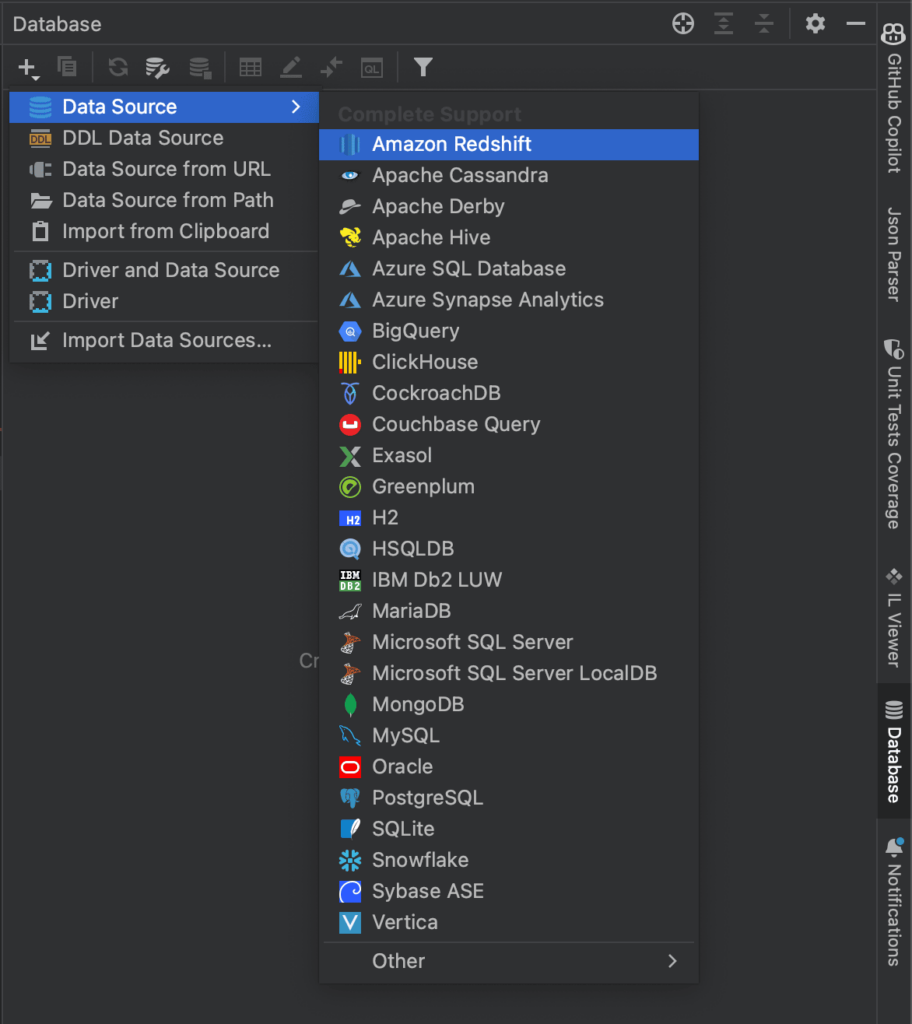This screenshot has height=1024, width=912.
Task: Click the Jump to Query Console icon
Action: (372, 67)
